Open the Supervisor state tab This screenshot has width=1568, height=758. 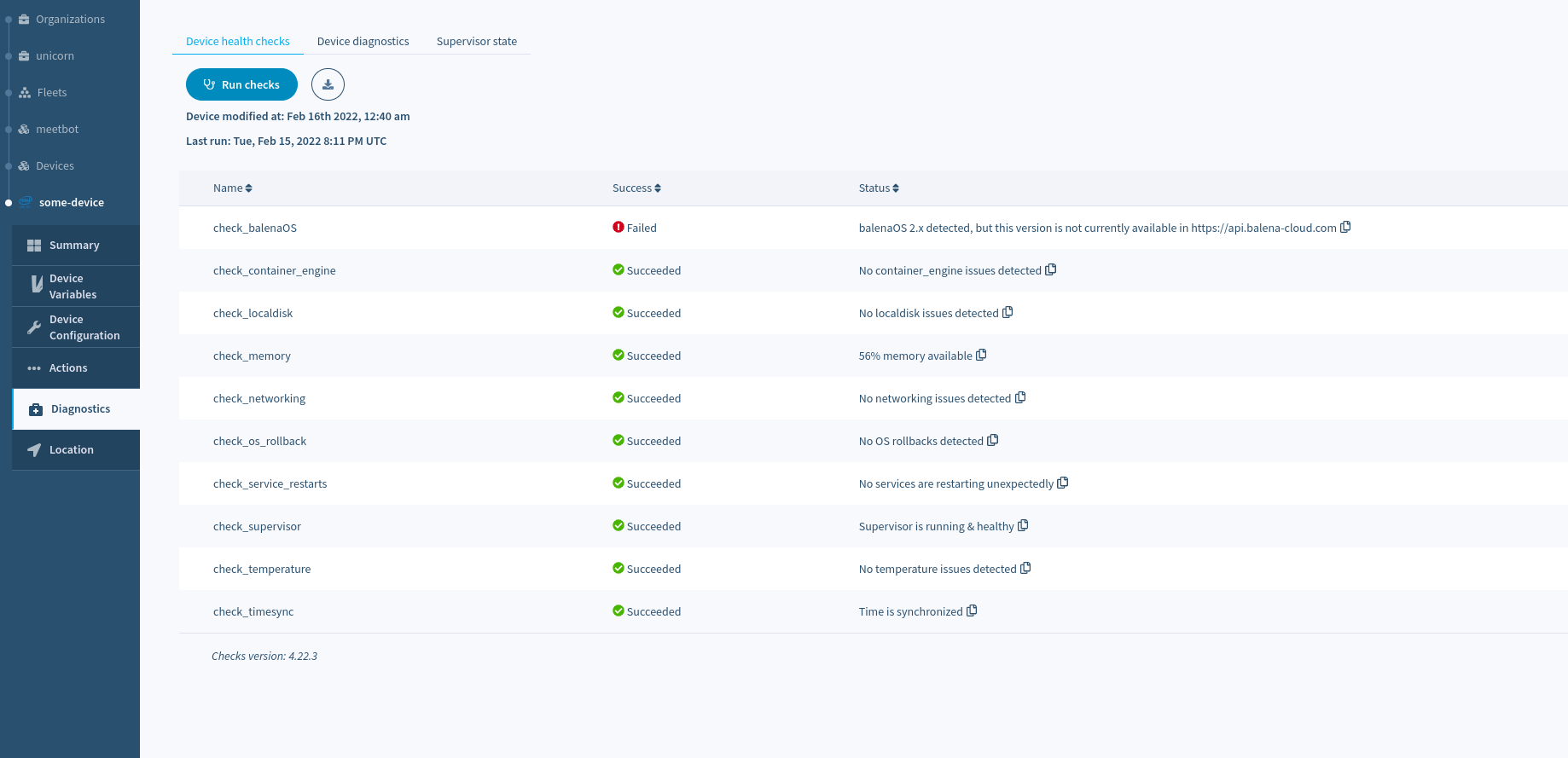(476, 41)
